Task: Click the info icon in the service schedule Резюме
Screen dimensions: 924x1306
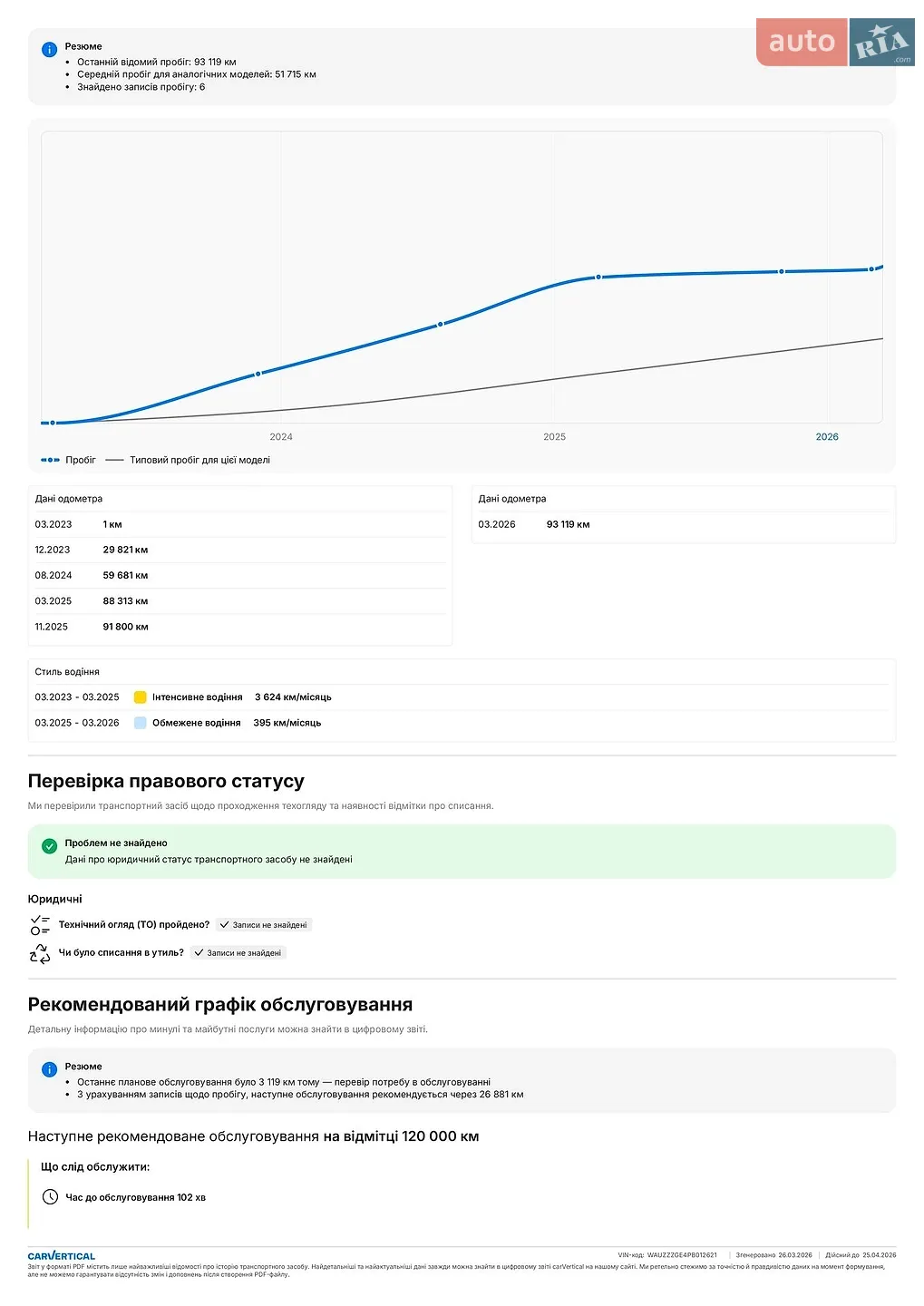Action: 50,1070
